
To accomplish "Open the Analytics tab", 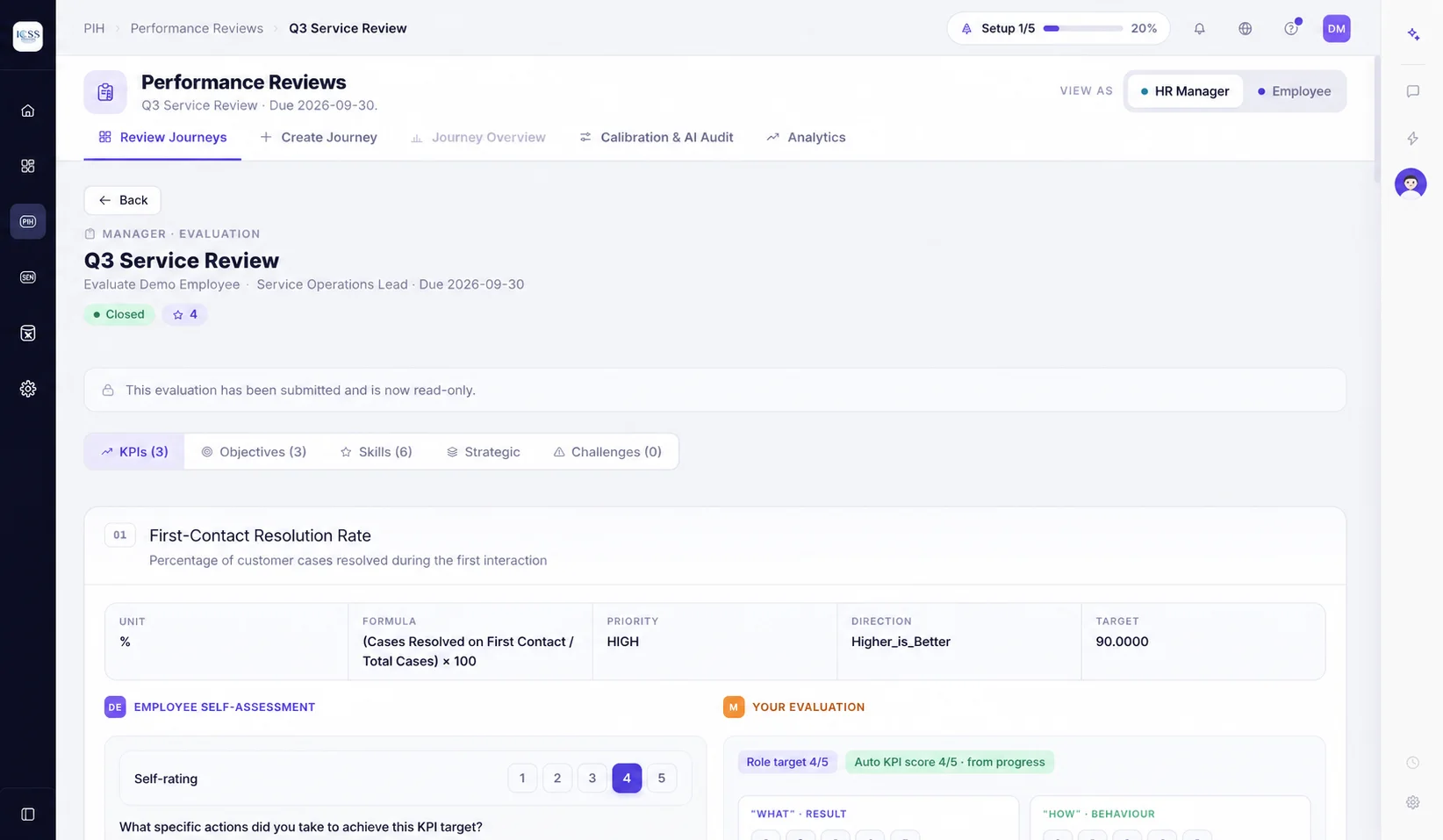I will click(806, 137).
